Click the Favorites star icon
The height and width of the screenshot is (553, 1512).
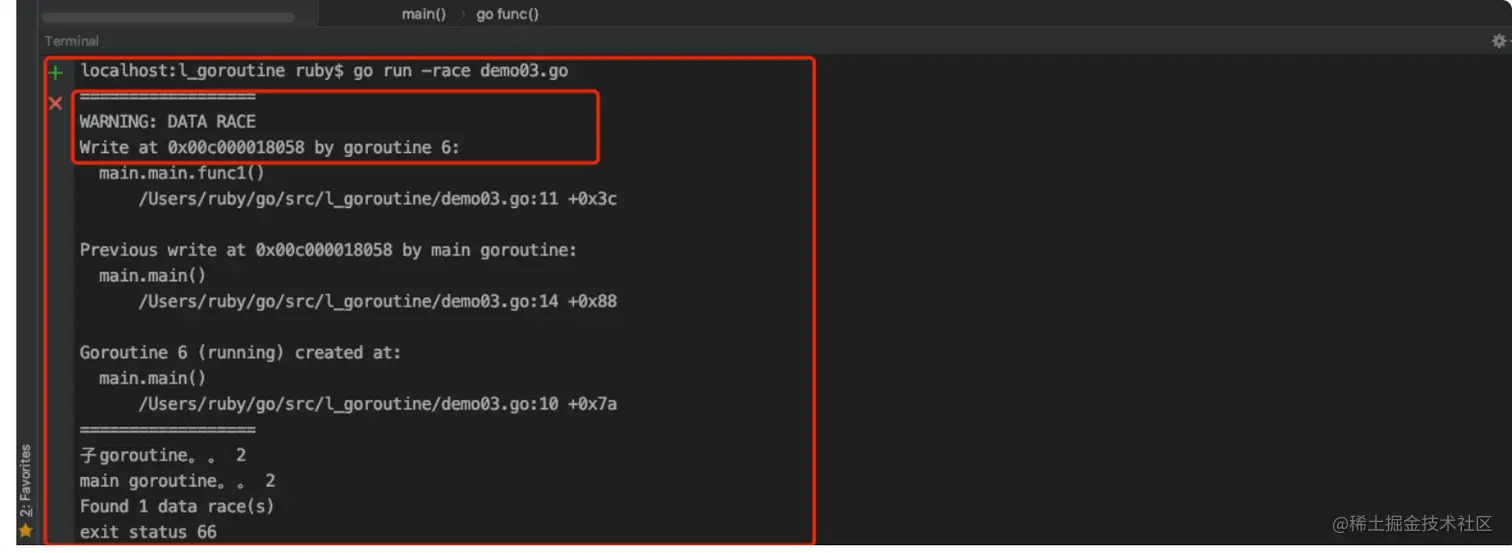[26, 531]
